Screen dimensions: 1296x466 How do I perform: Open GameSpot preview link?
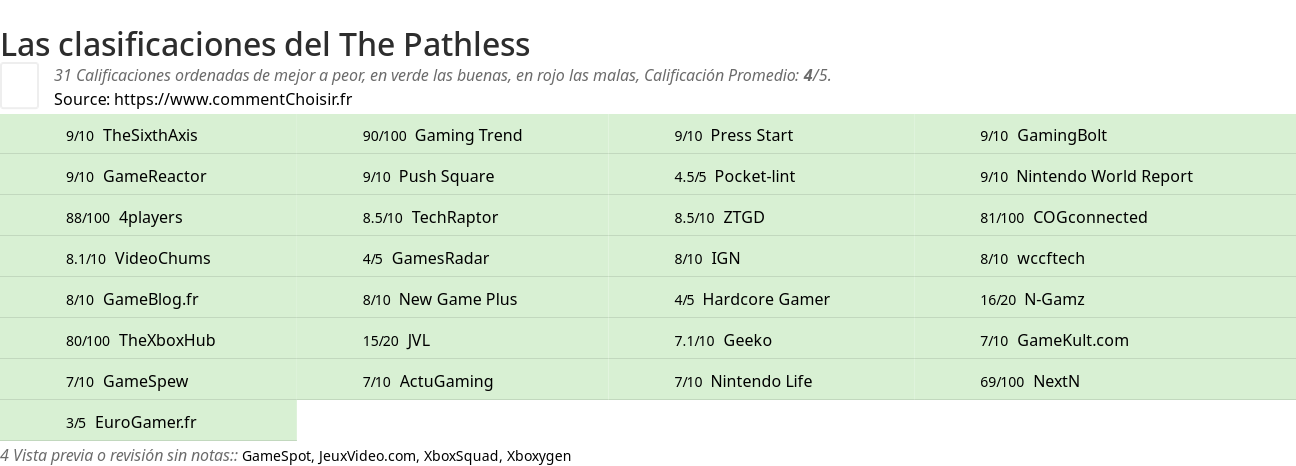[276, 456]
